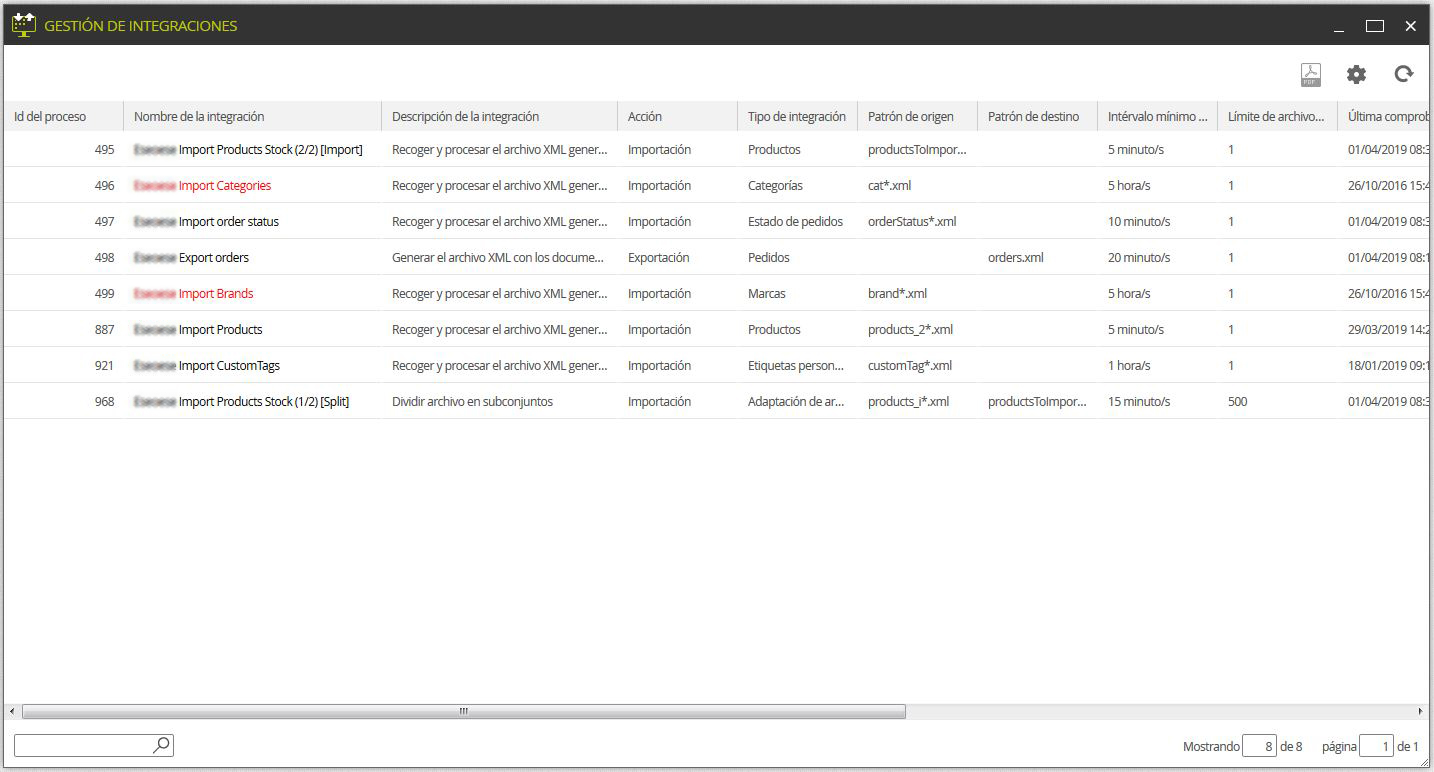Click the página number field
Viewport: 1434px width, 772px height.
(1376, 746)
